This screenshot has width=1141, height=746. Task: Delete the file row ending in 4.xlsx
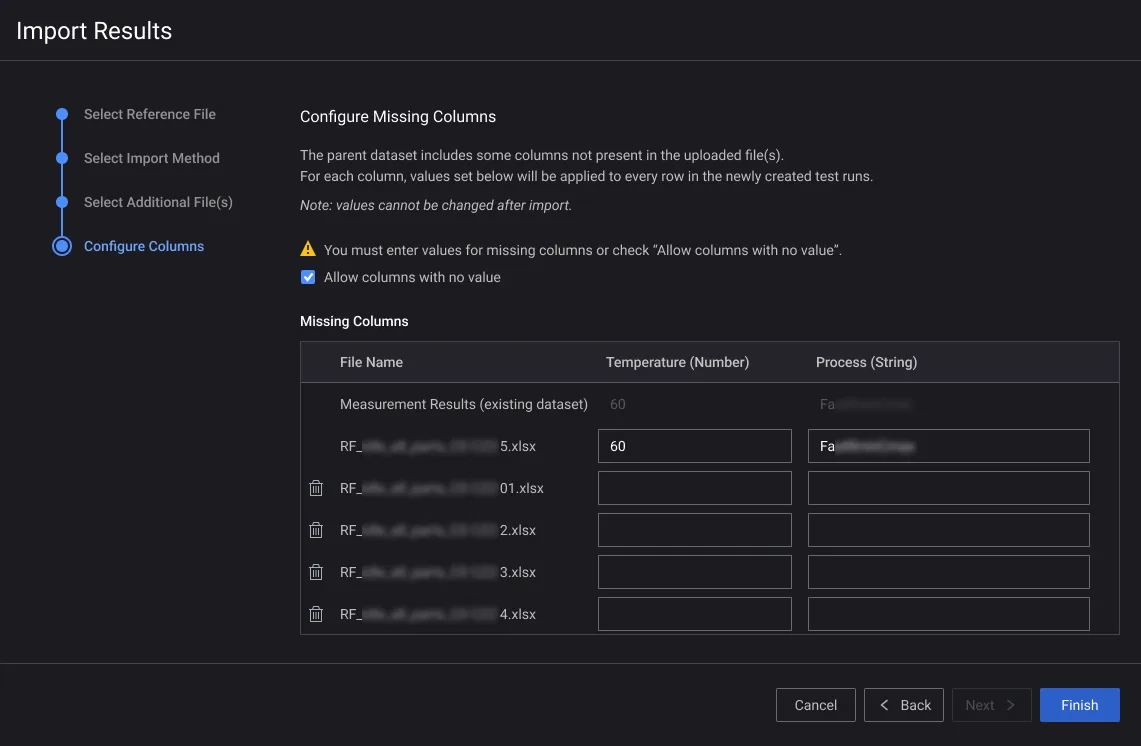(x=316, y=614)
